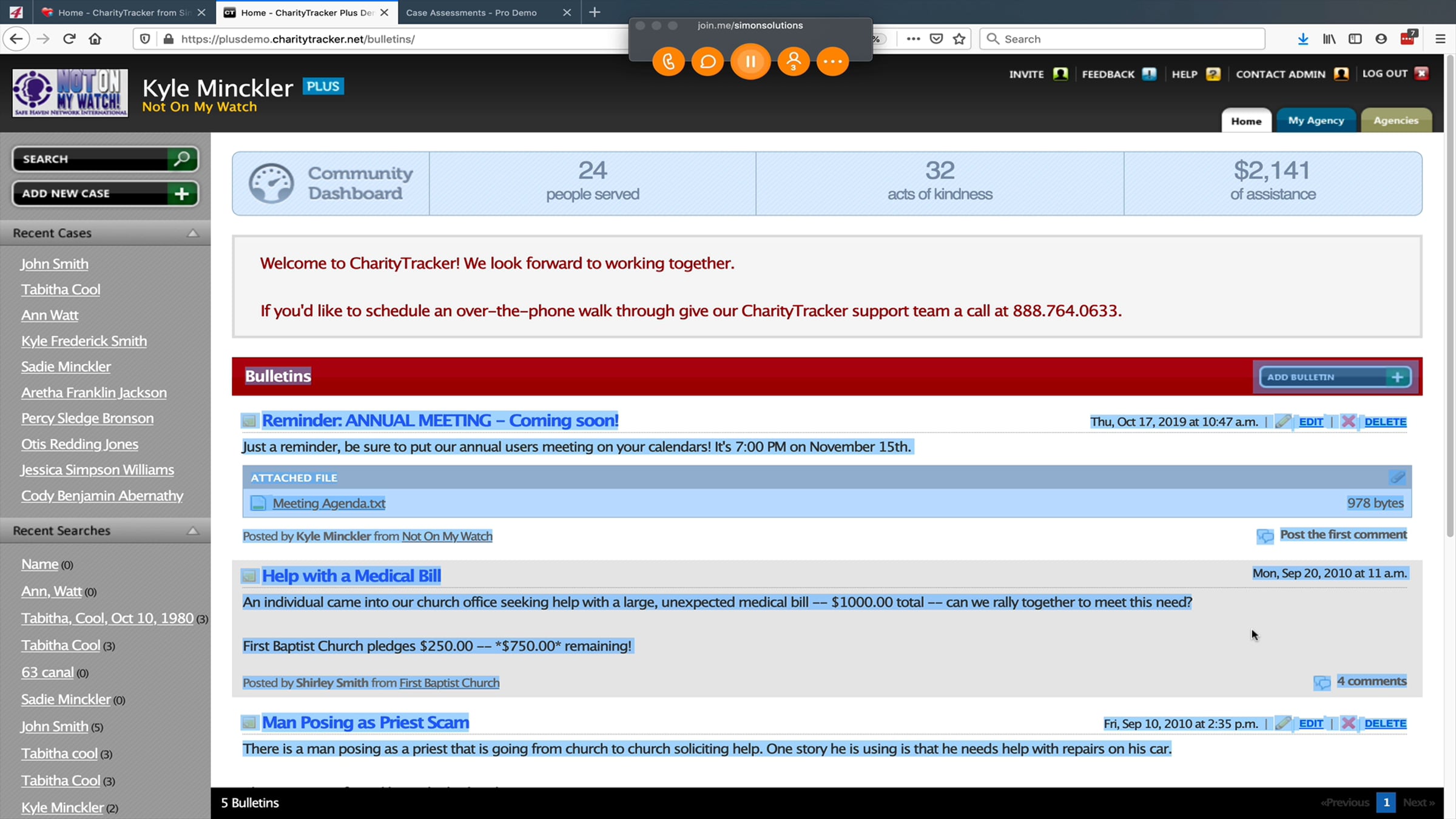Screen dimensions: 1456x819
Task: Click the search magnifier icon in sidebar
Action: coord(181,159)
